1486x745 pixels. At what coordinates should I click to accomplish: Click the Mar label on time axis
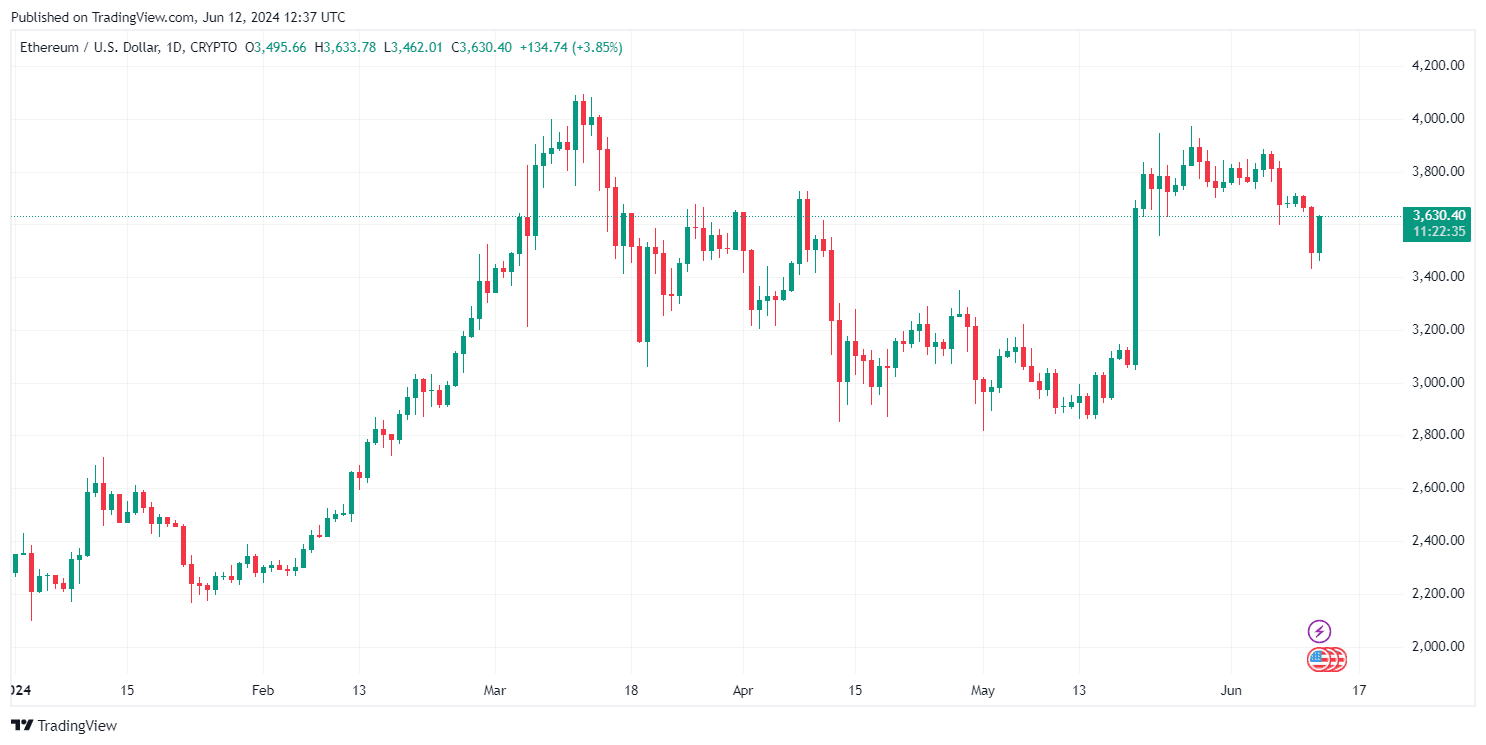tap(495, 690)
